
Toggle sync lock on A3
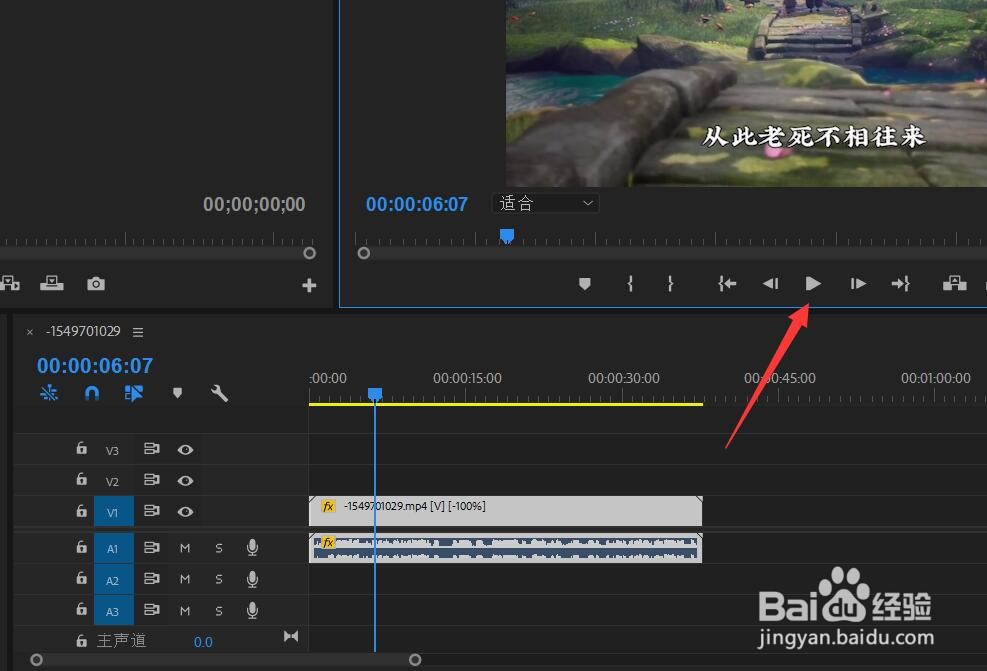[x=152, y=609]
